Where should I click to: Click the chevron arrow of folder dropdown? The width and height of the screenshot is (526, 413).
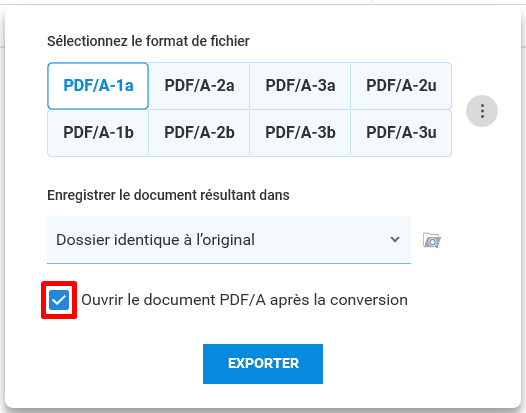[x=395, y=240]
